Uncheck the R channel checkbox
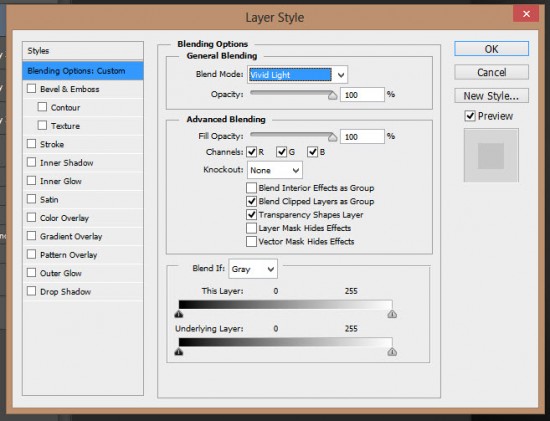 (x=251, y=152)
